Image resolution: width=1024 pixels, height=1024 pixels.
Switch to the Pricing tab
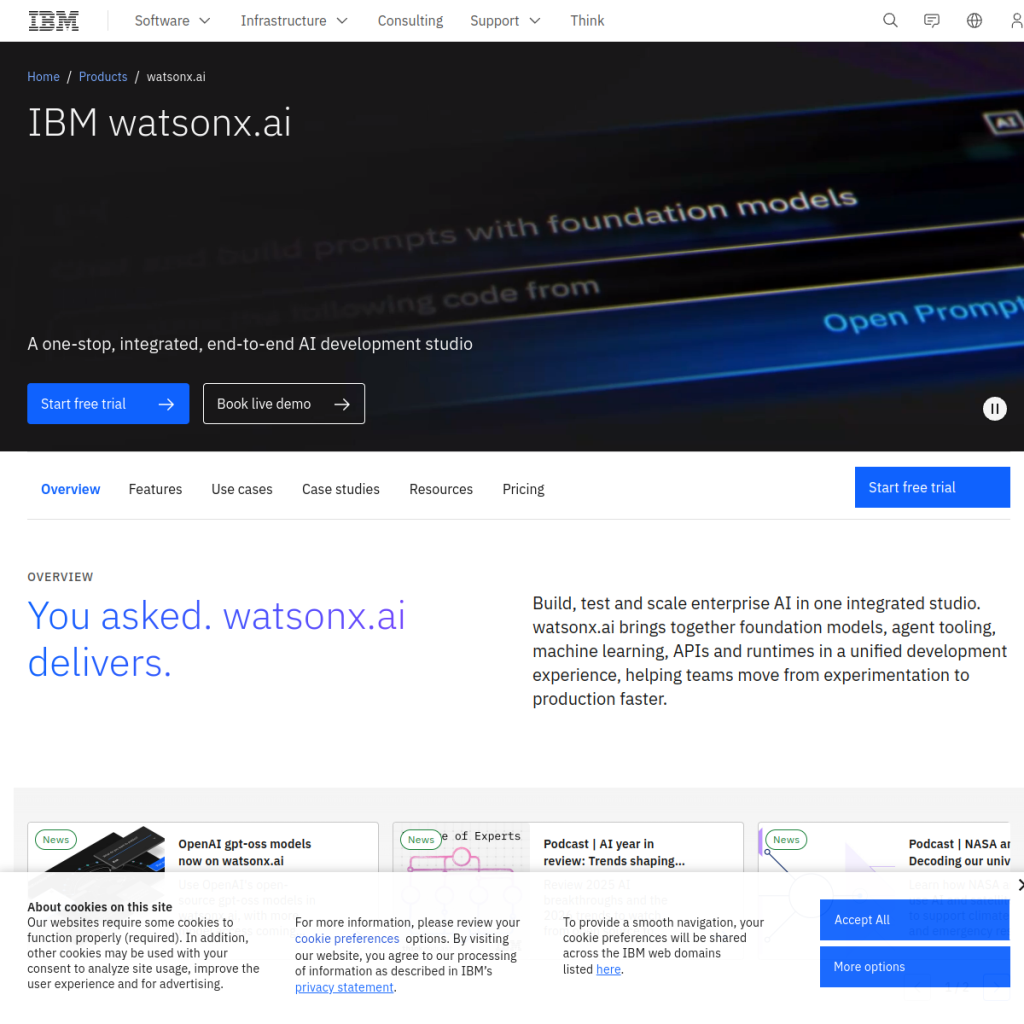(x=523, y=489)
